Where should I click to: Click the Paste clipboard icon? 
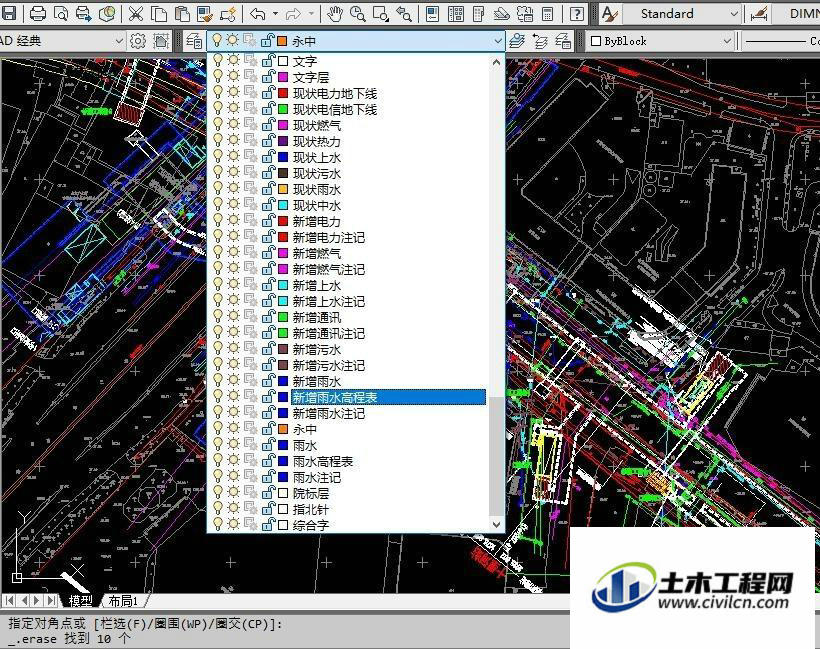point(182,13)
